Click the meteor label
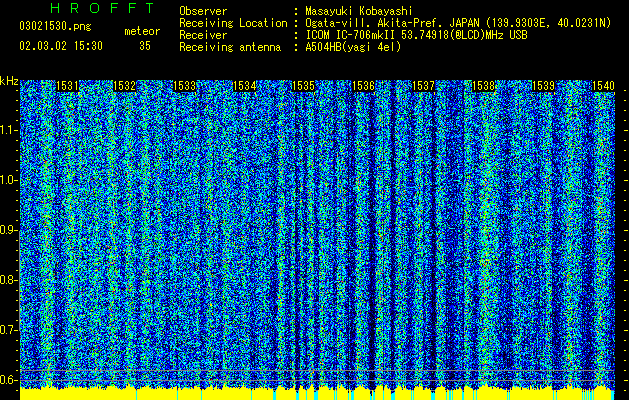Screen dimensions: 629x400 click(142, 31)
